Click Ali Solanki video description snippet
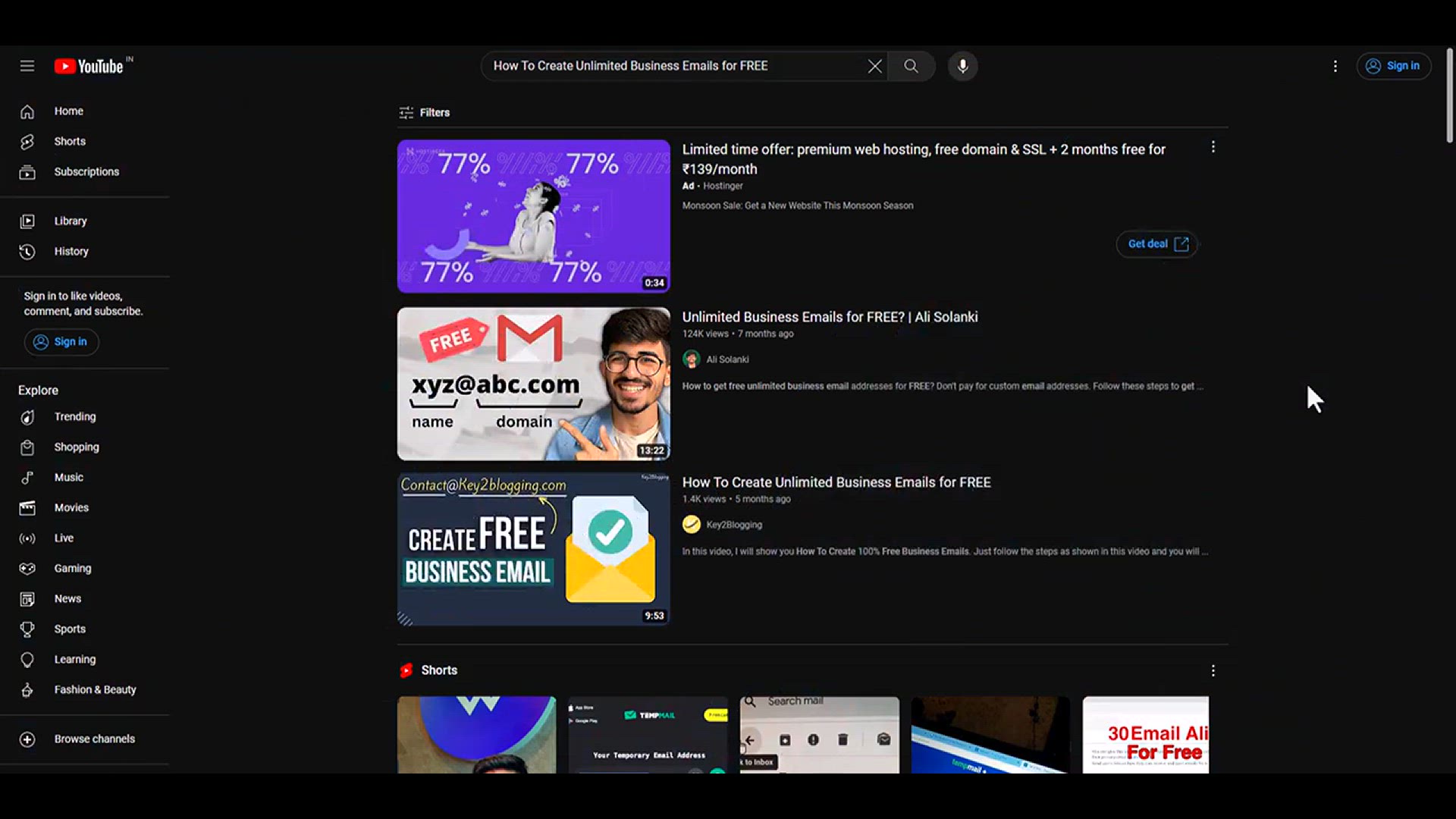1456x819 pixels. point(943,386)
